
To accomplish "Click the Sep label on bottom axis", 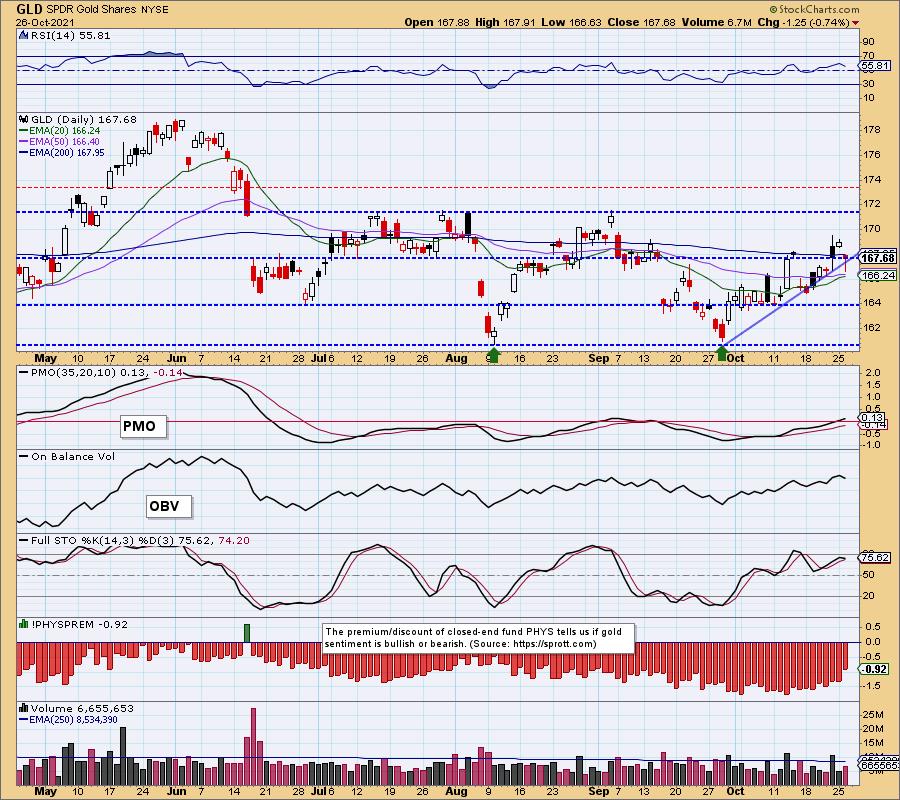I will click(599, 791).
